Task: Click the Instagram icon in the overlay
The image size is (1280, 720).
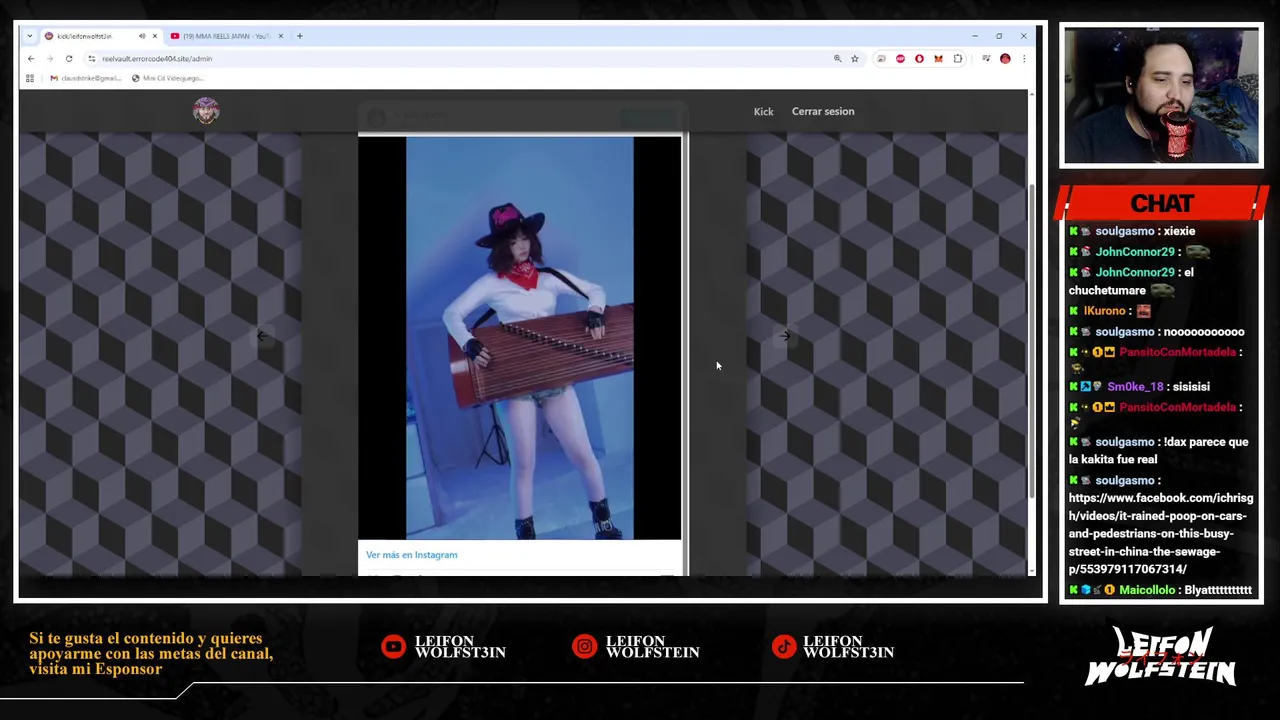Action: [584, 647]
